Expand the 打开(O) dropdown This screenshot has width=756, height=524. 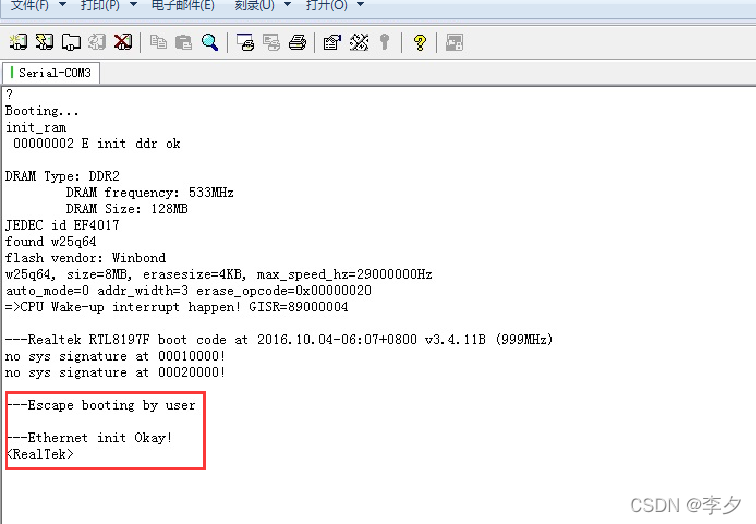[x=360, y=4]
